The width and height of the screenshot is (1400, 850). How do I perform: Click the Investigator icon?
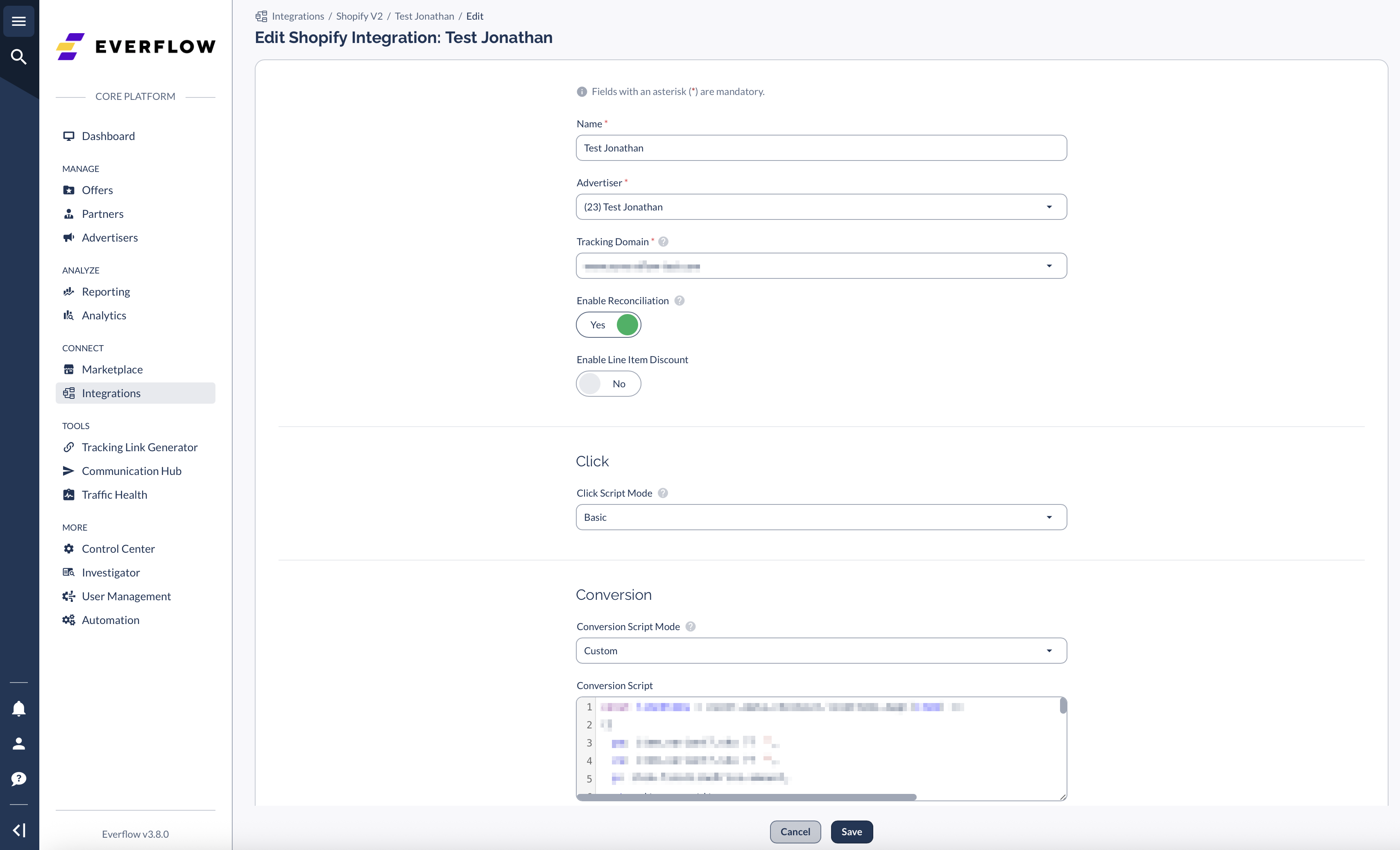(x=69, y=572)
